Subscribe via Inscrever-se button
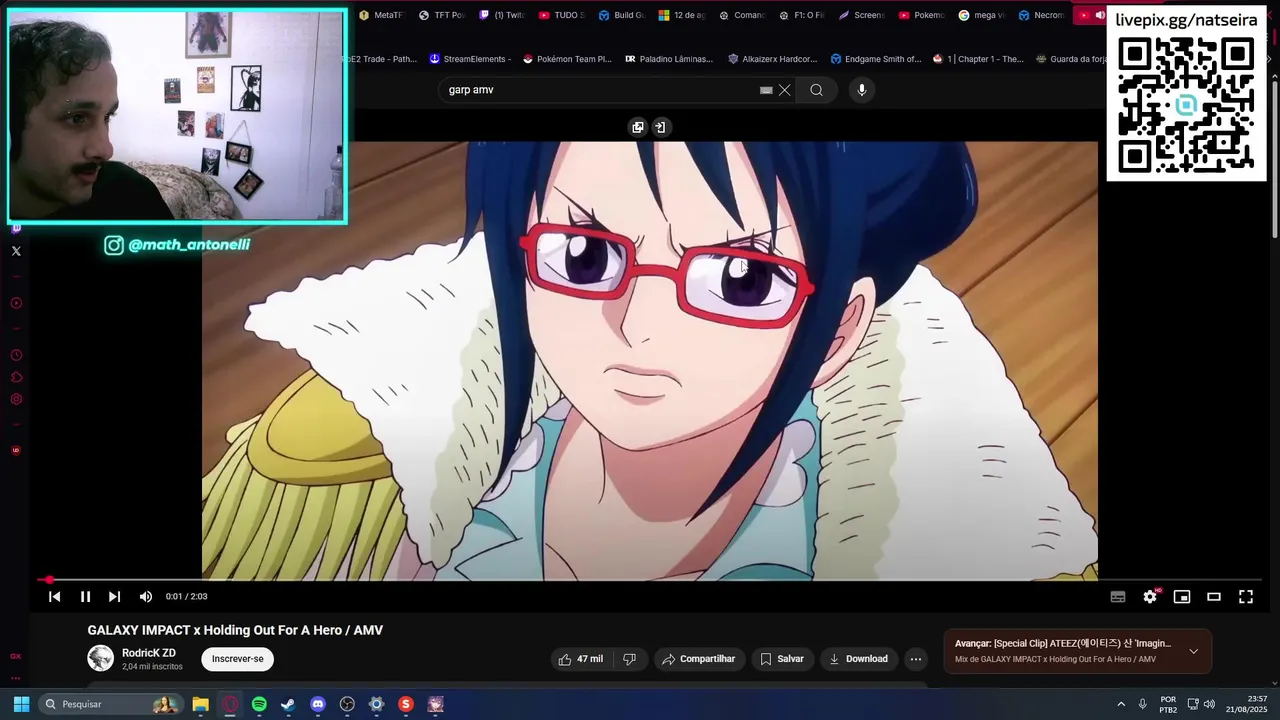This screenshot has height=720, width=1280. click(x=238, y=659)
